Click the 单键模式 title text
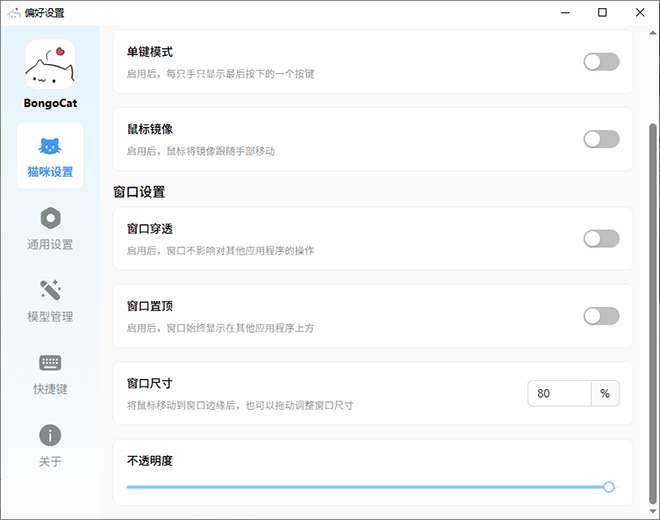This screenshot has width=660, height=520. pos(150,52)
